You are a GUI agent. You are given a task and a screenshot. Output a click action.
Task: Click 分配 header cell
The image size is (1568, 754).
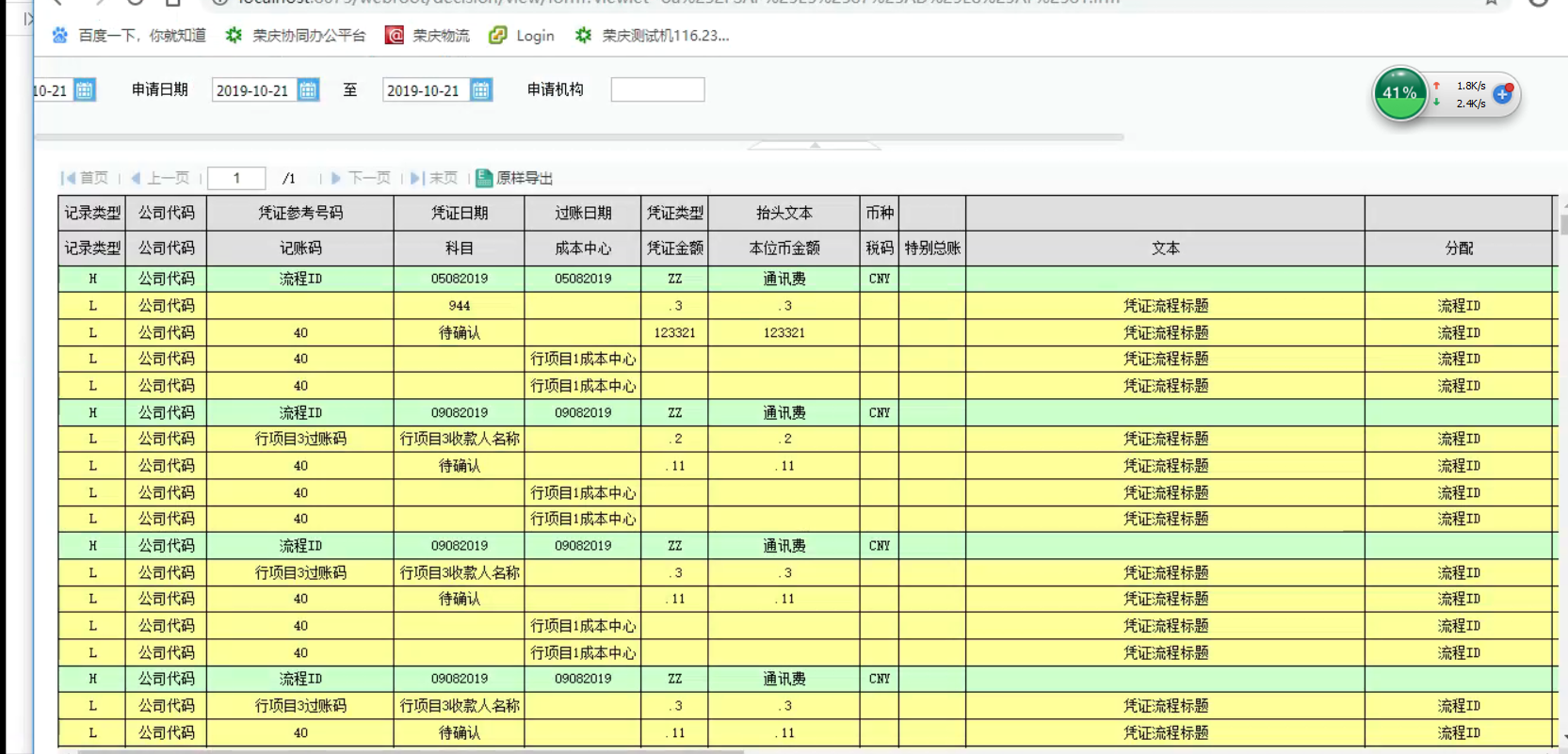[x=1459, y=249]
